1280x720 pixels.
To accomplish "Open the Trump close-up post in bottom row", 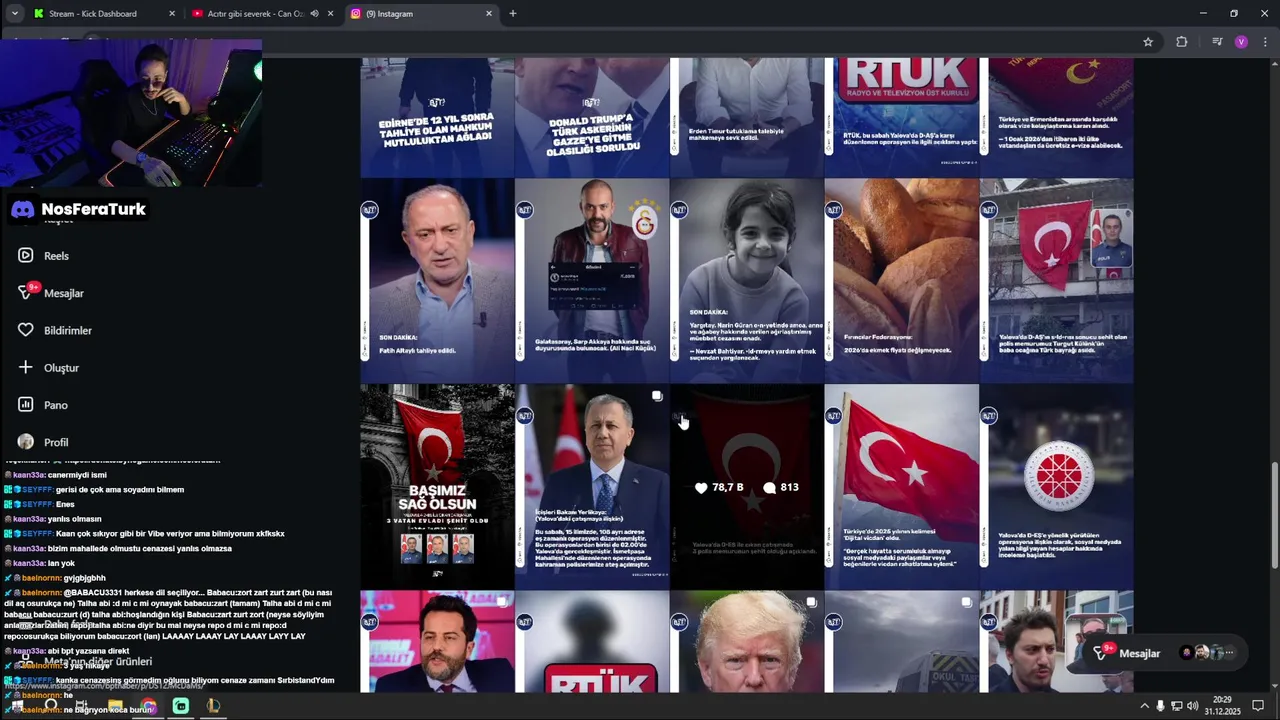I will 747,641.
